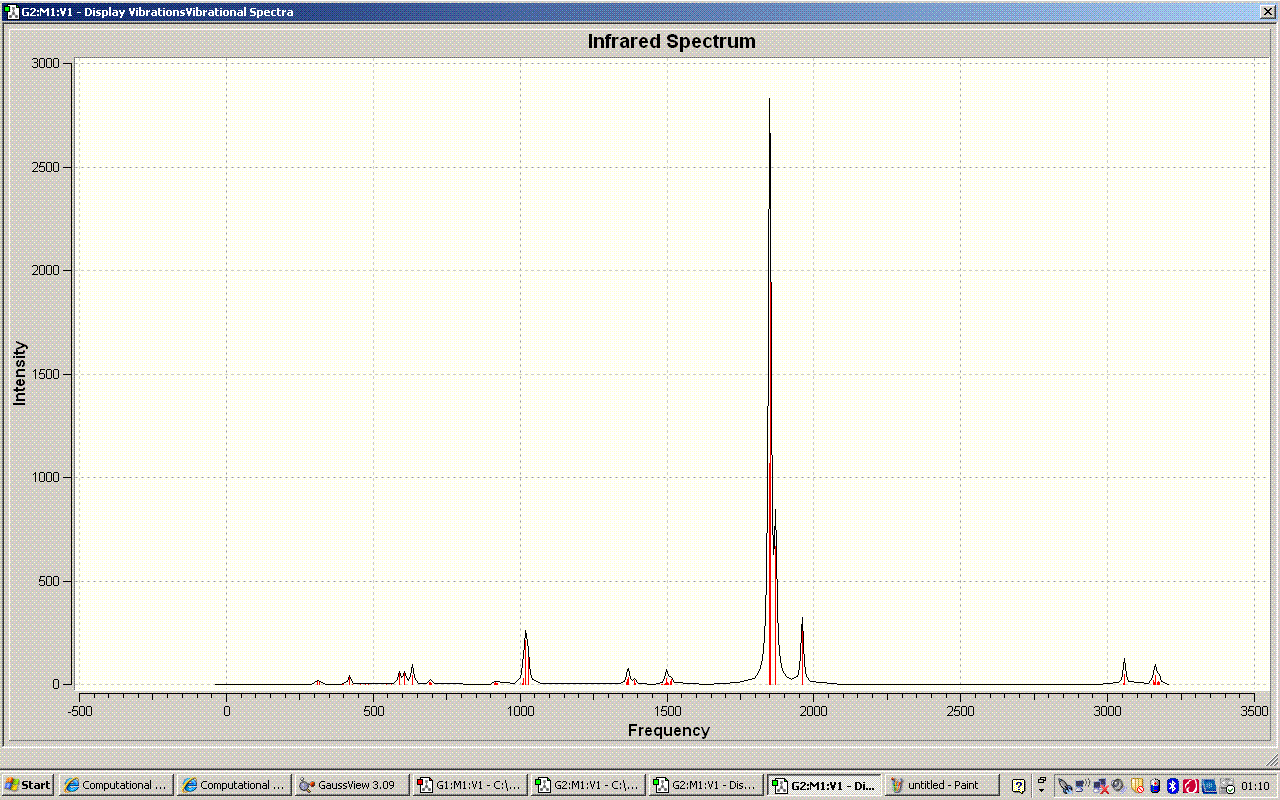Switch to G1:M1:V1 - C:\ taskbar window
1280x800 pixels.
(x=470, y=785)
